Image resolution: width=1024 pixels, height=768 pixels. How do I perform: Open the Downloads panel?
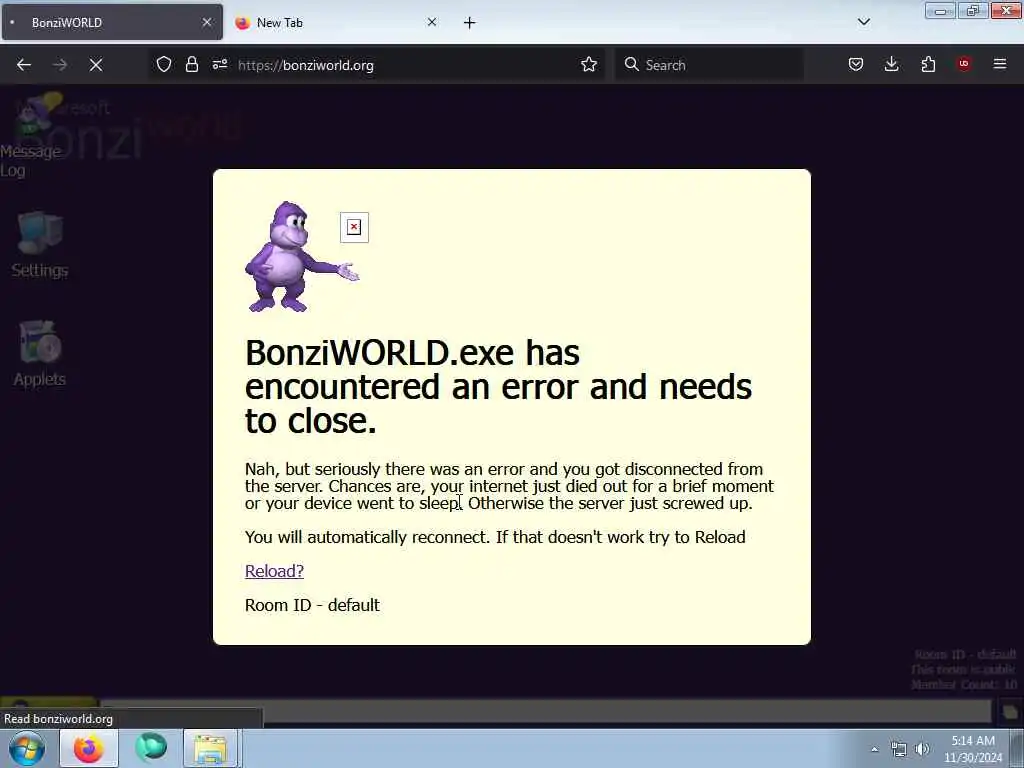tap(891, 65)
